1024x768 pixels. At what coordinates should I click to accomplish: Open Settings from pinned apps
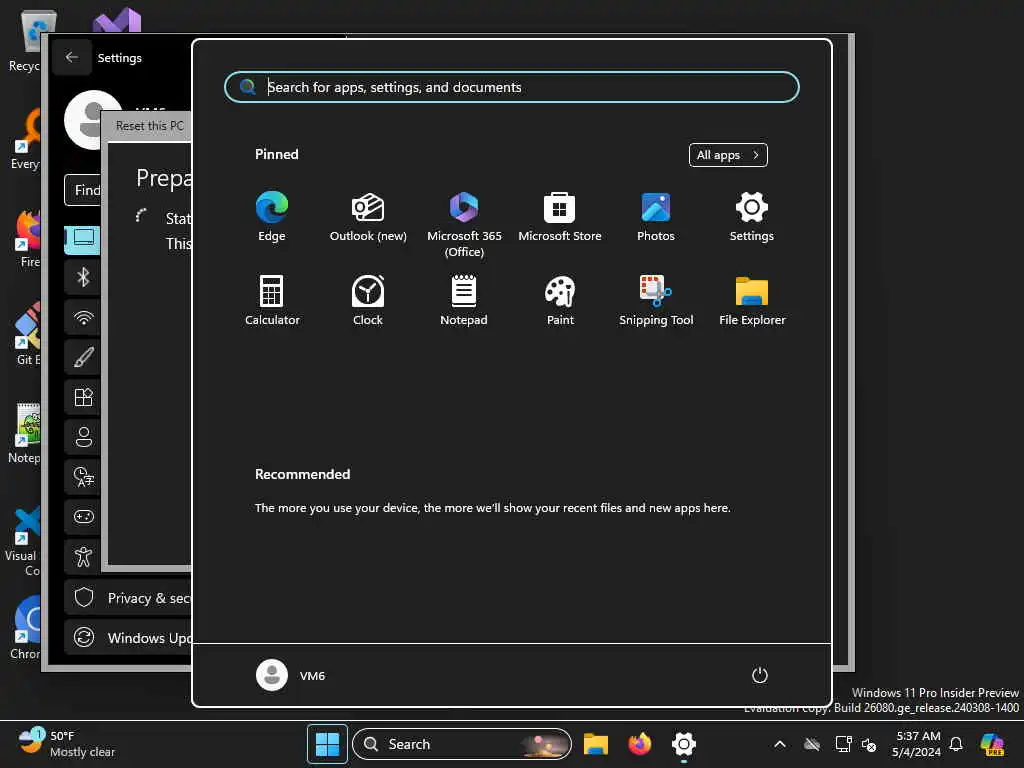click(752, 217)
